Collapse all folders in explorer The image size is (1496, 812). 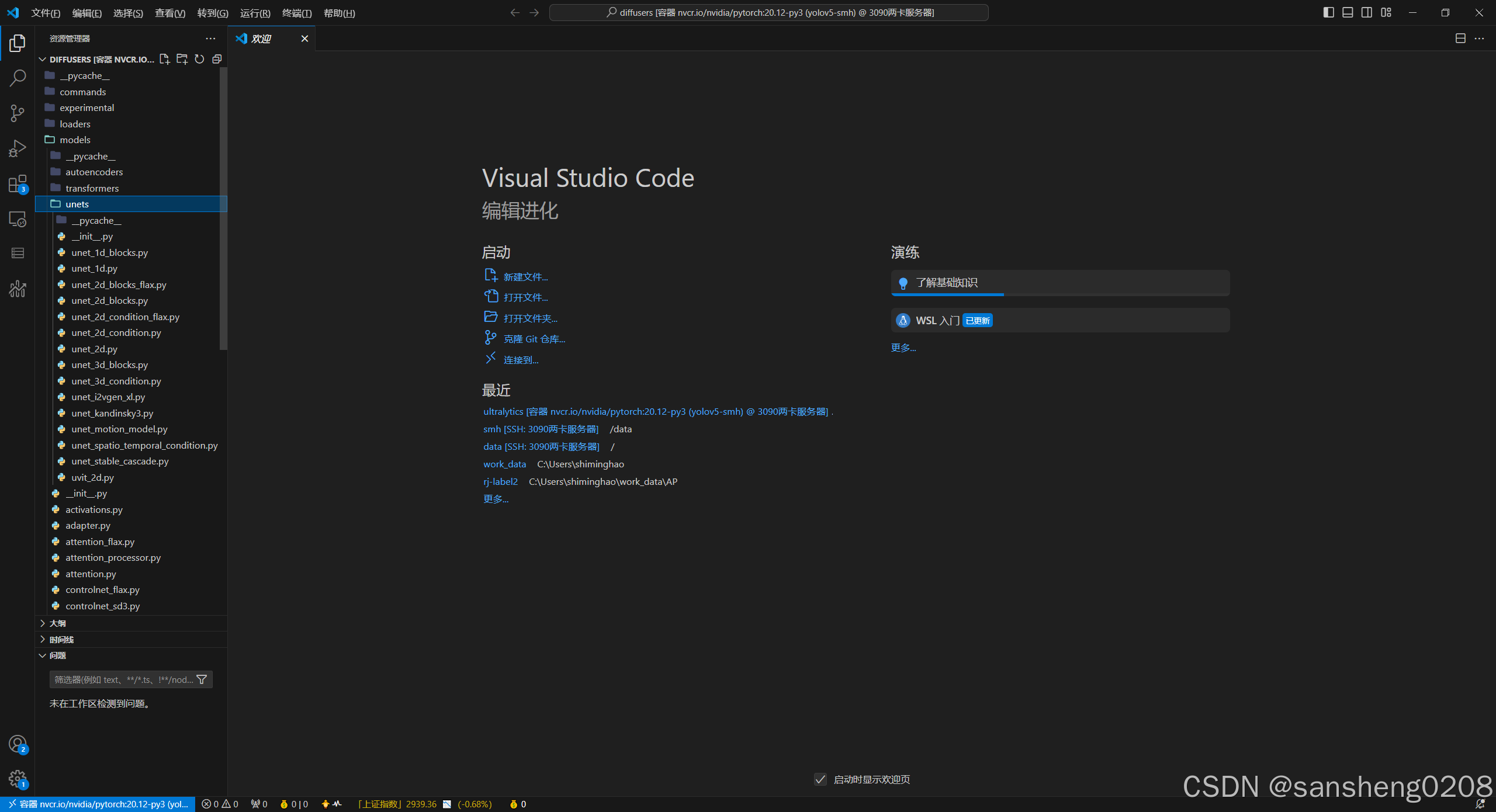[x=217, y=59]
